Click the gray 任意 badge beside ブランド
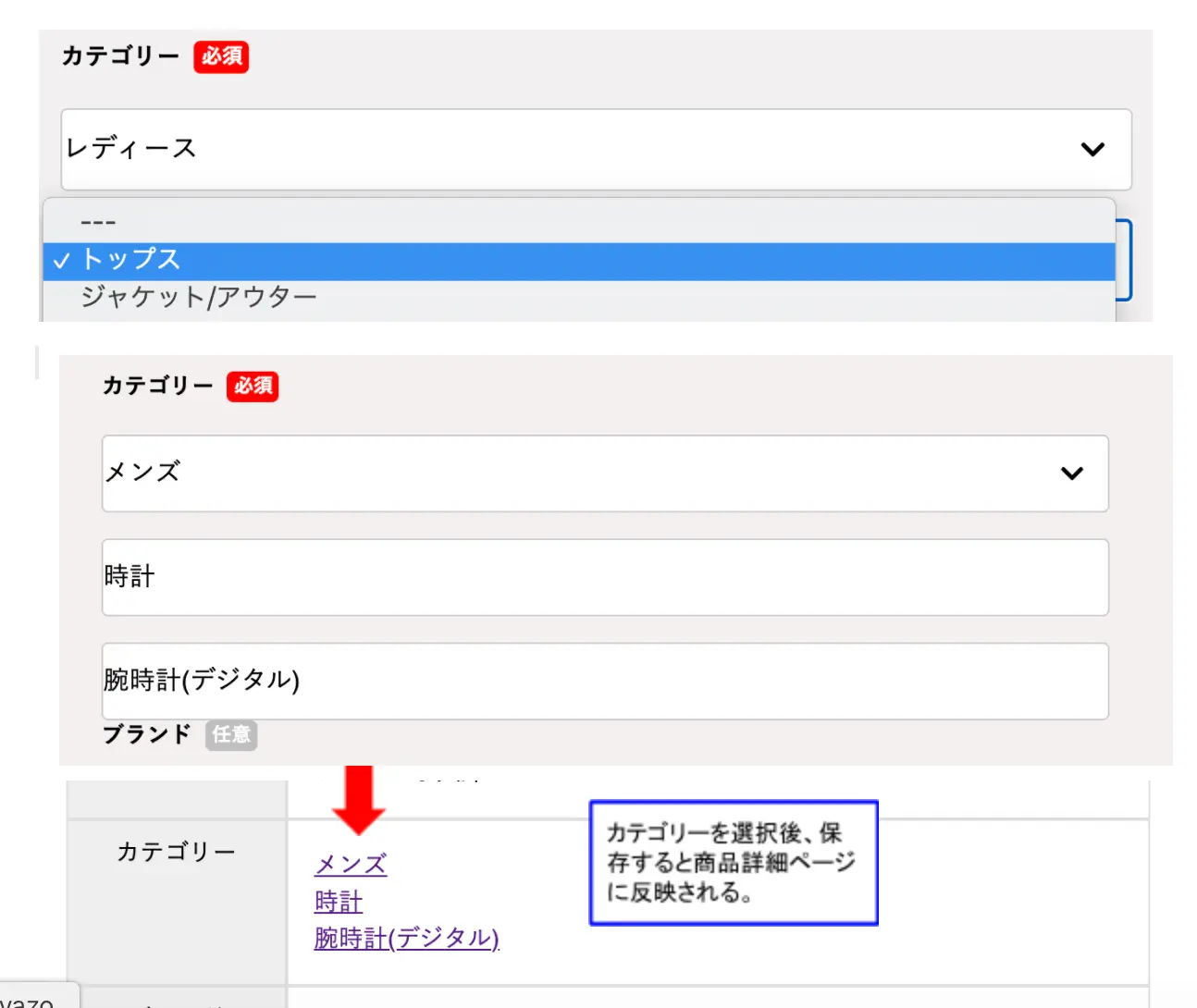The height and width of the screenshot is (1008, 1197). click(x=230, y=735)
